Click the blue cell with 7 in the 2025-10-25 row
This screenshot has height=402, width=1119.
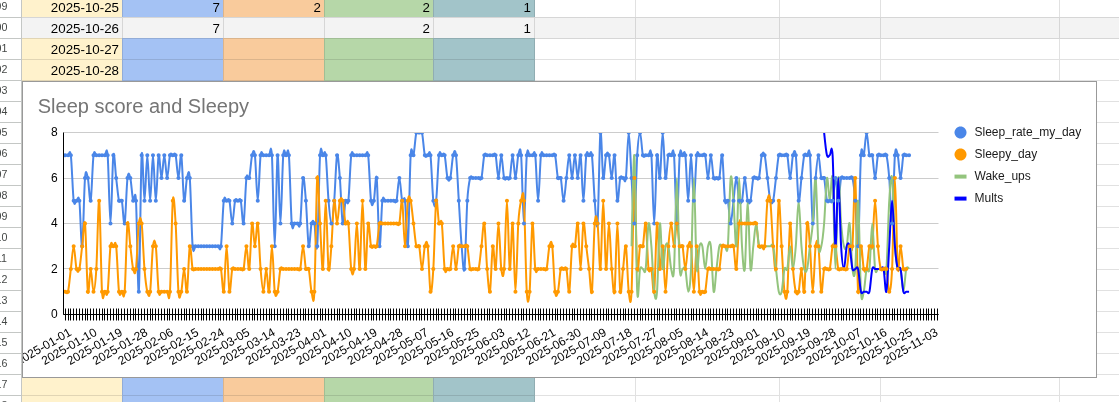point(173,7)
